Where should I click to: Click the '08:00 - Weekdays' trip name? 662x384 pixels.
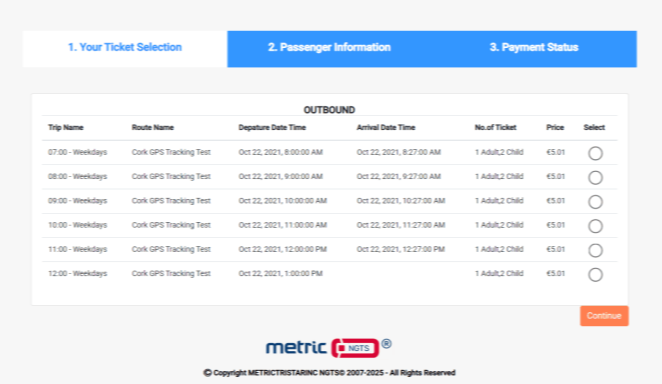point(77,176)
